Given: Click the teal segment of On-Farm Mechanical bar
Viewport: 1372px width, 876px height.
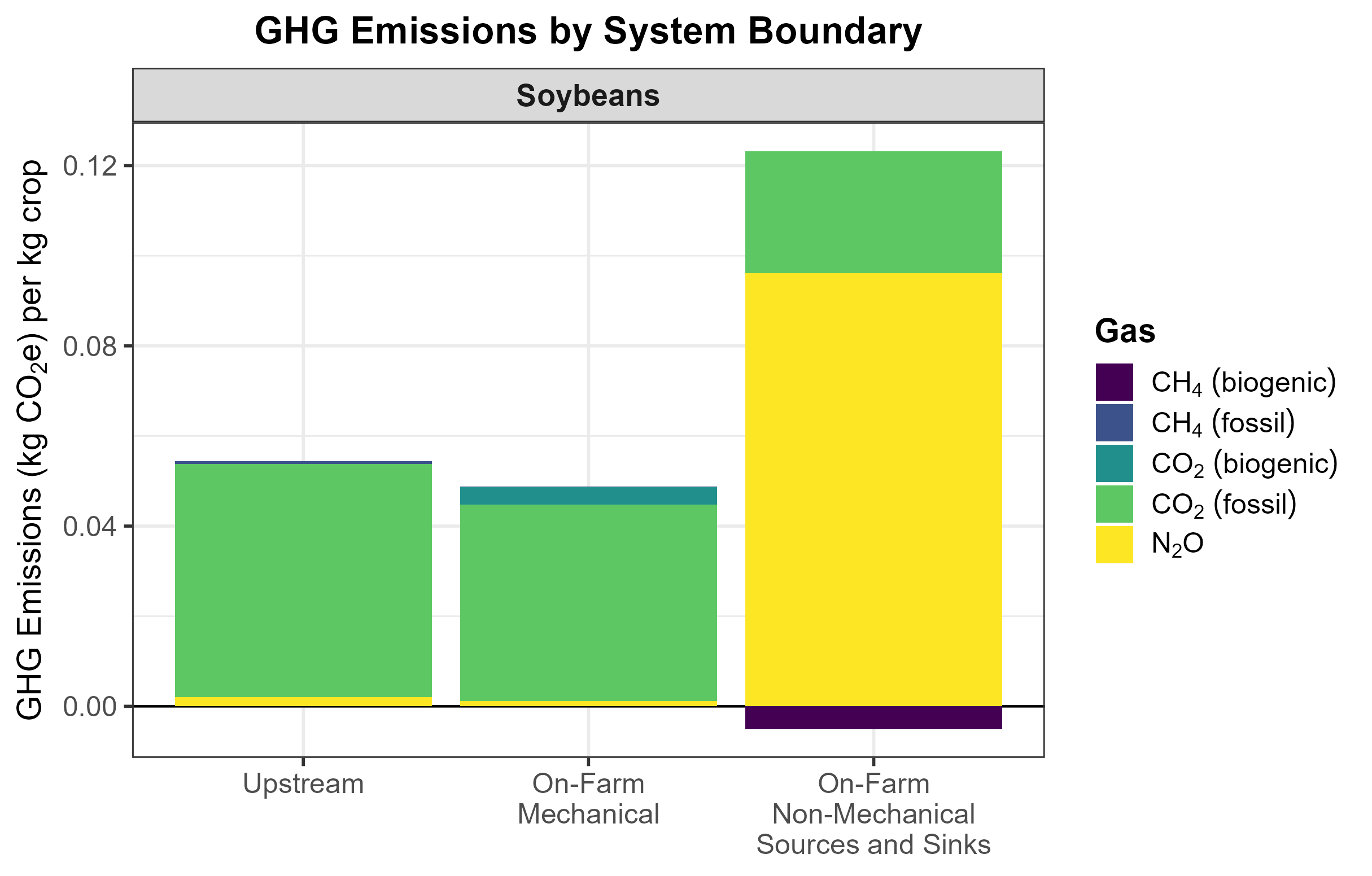Looking at the screenshot, I should click(588, 495).
